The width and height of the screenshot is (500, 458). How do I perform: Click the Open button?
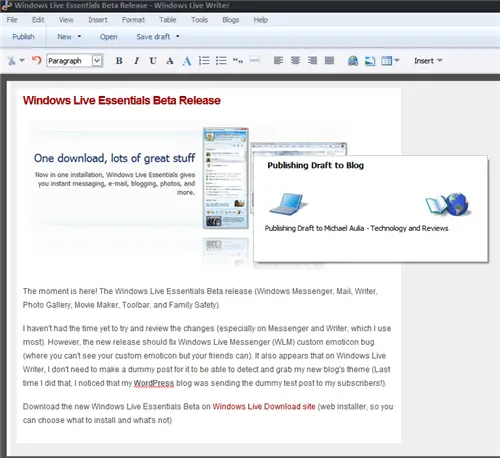109,37
